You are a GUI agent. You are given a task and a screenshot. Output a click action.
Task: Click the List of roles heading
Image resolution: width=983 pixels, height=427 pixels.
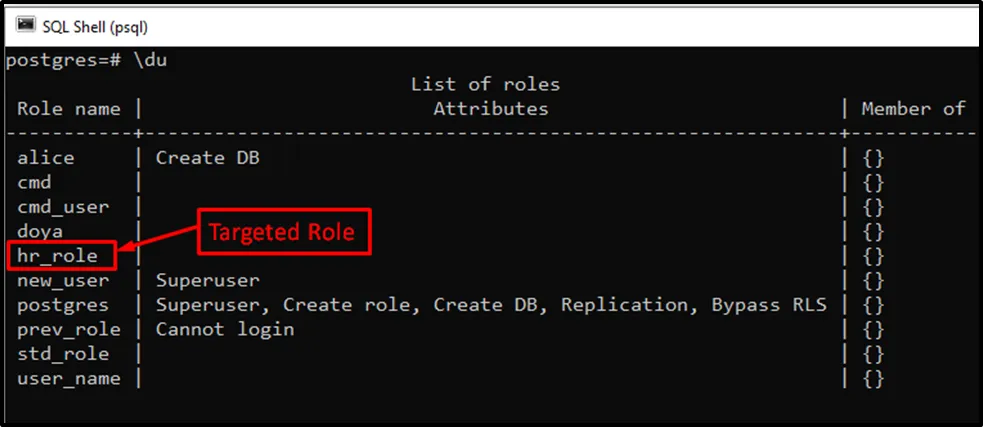pyautogui.click(x=485, y=84)
